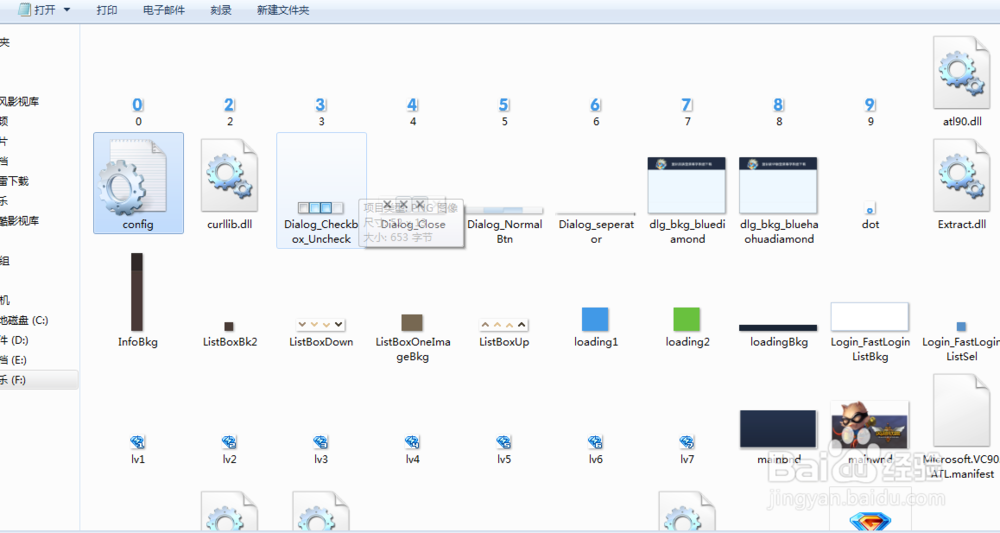1000x533 pixels.
Task: Select the curllib.dll file icon
Action: click(230, 176)
